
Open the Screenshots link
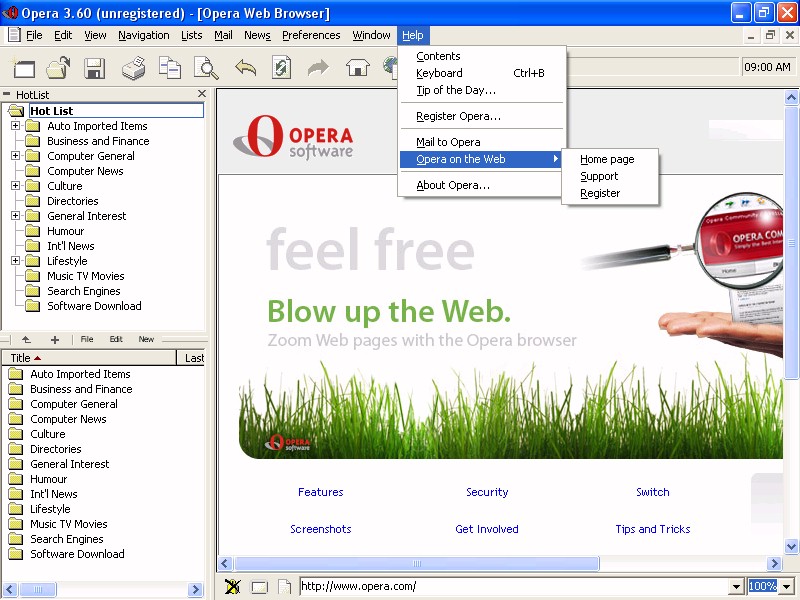[321, 529]
